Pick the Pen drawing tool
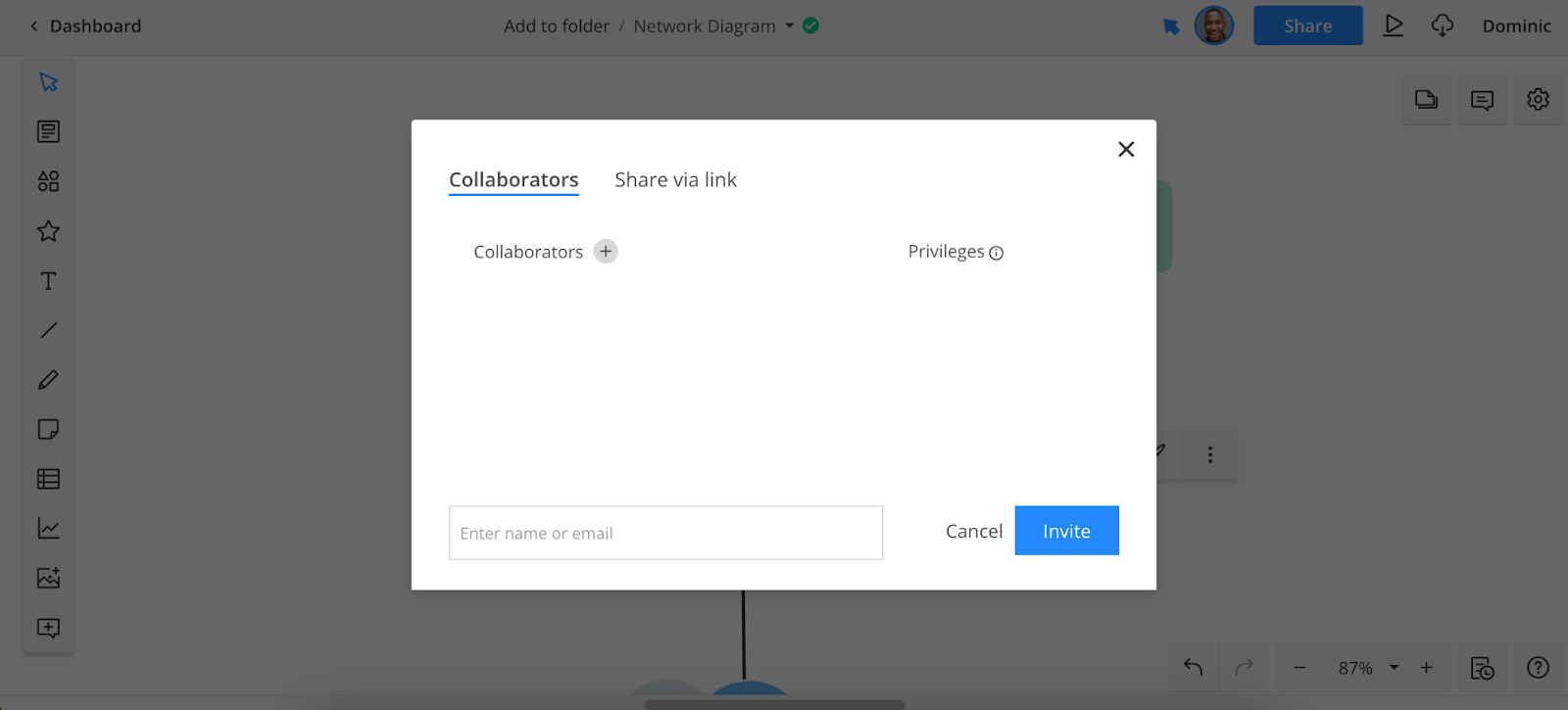Image resolution: width=1568 pixels, height=710 pixels. [48, 380]
